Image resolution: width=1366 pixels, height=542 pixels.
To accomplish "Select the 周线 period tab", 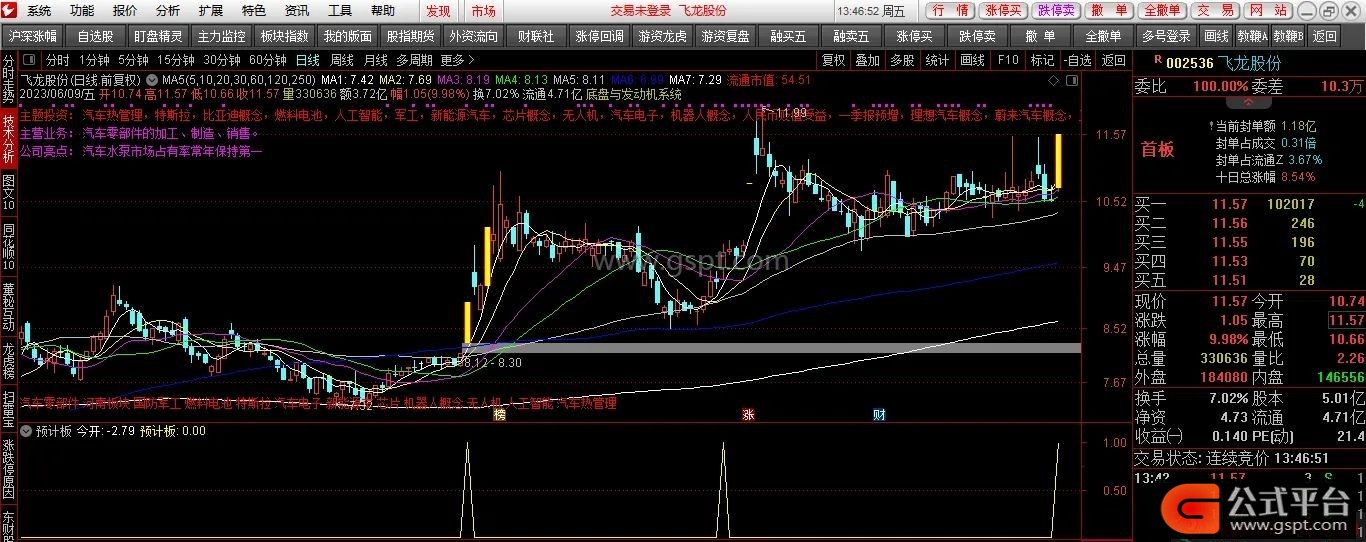I will click(341, 60).
